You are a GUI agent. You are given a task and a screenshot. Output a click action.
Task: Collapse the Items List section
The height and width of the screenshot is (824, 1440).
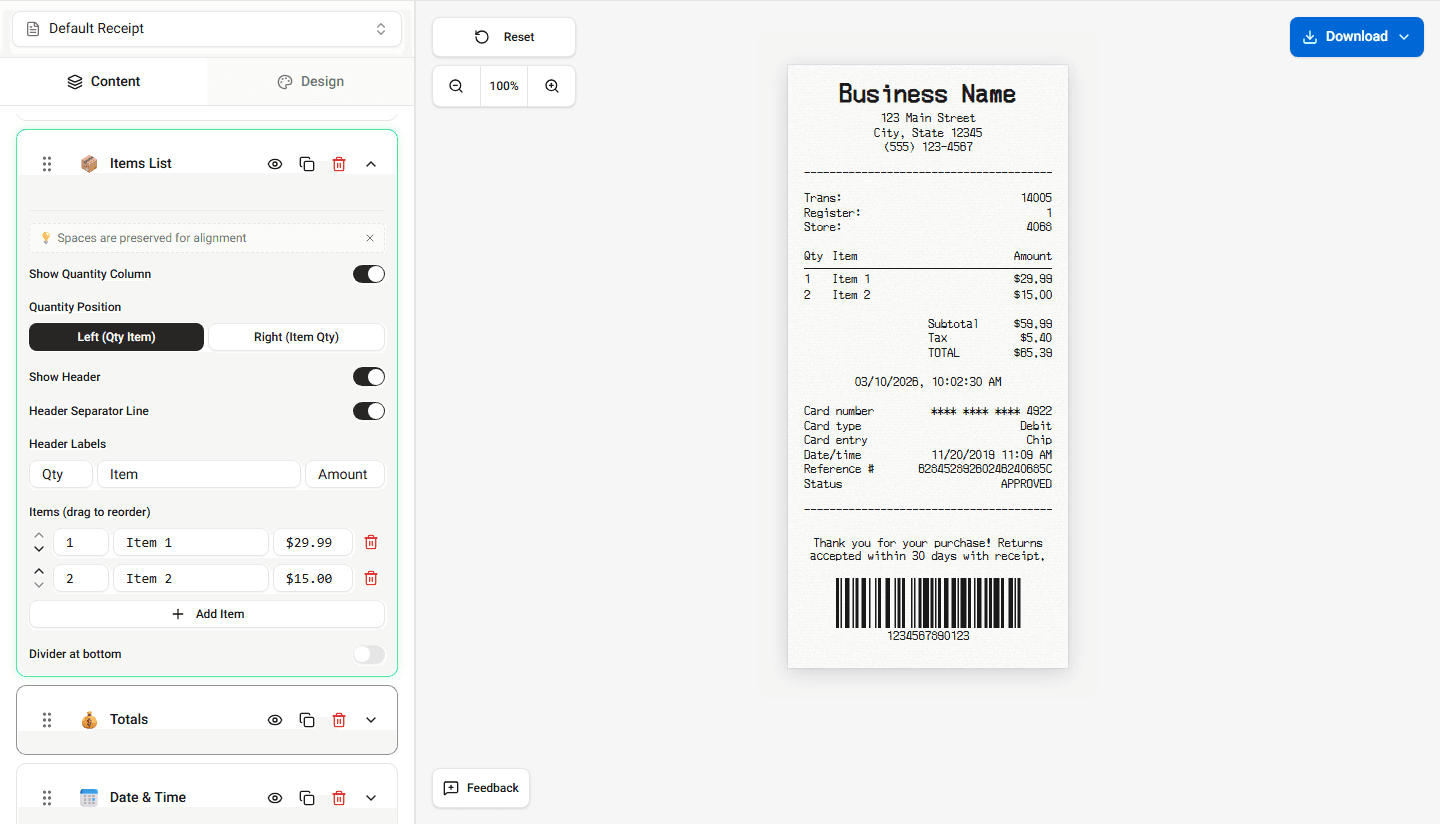[371, 163]
